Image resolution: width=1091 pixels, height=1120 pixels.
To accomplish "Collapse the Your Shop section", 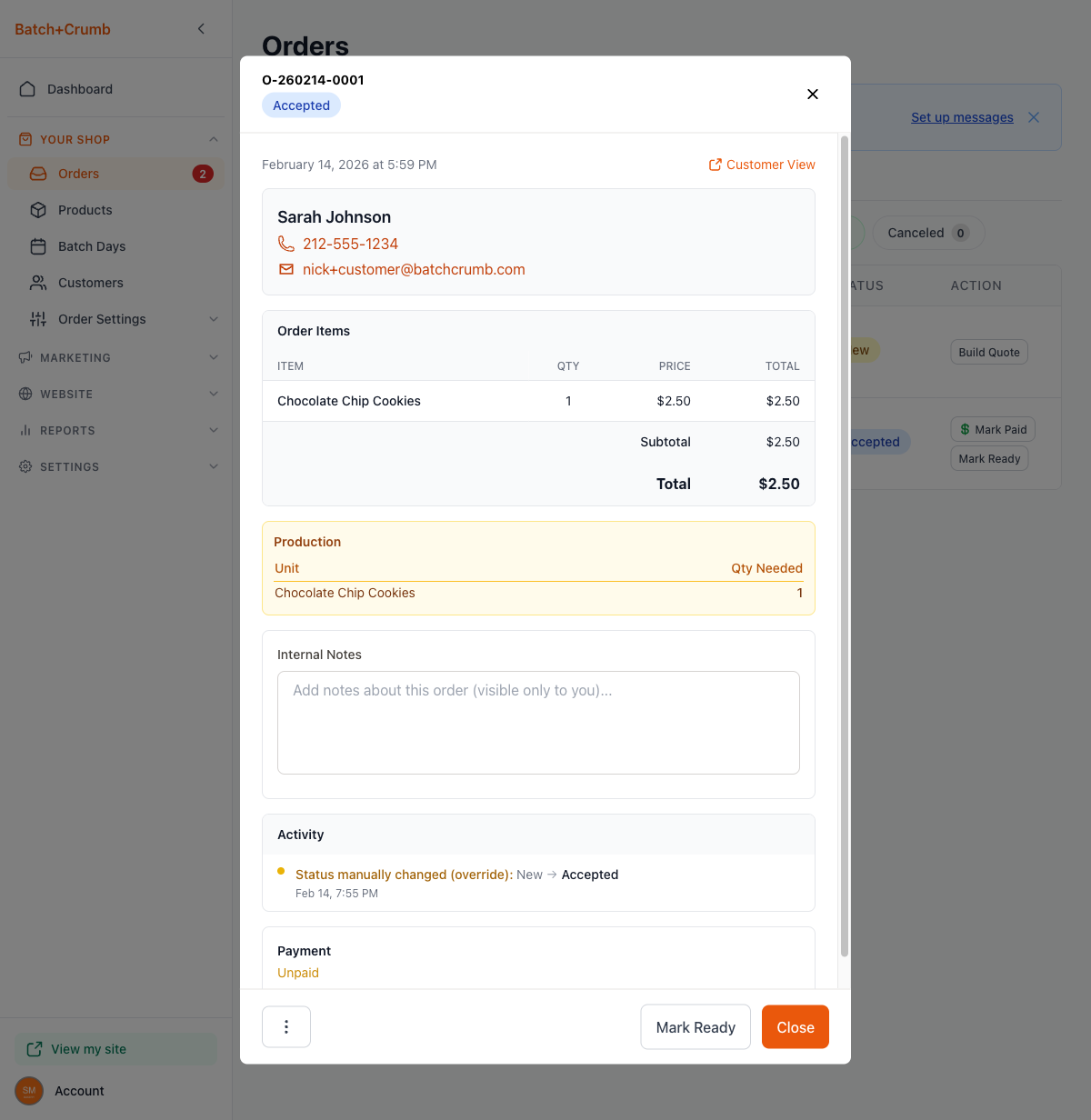I will pyautogui.click(x=214, y=139).
